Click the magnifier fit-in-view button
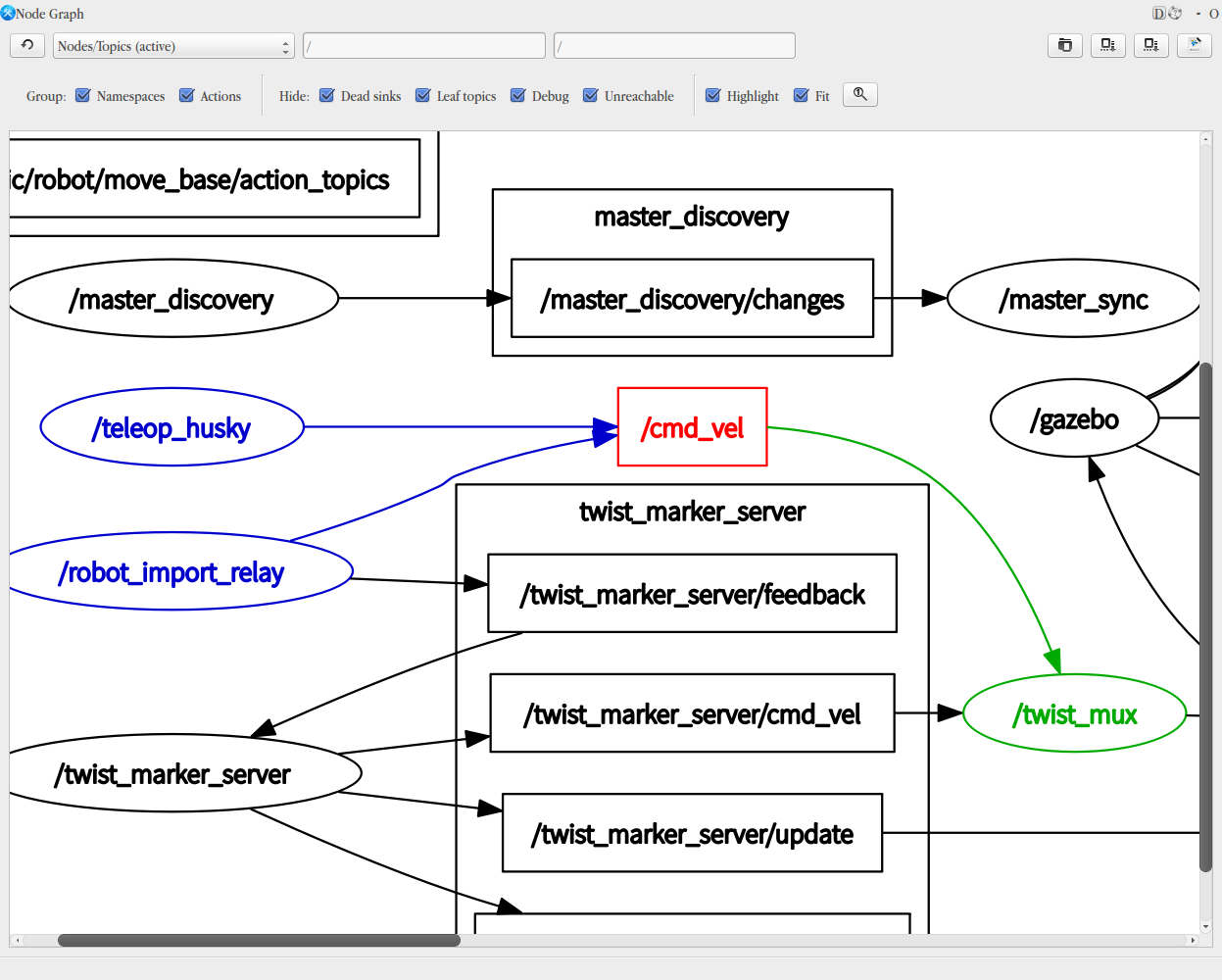The width and height of the screenshot is (1222, 980). click(859, 95)
